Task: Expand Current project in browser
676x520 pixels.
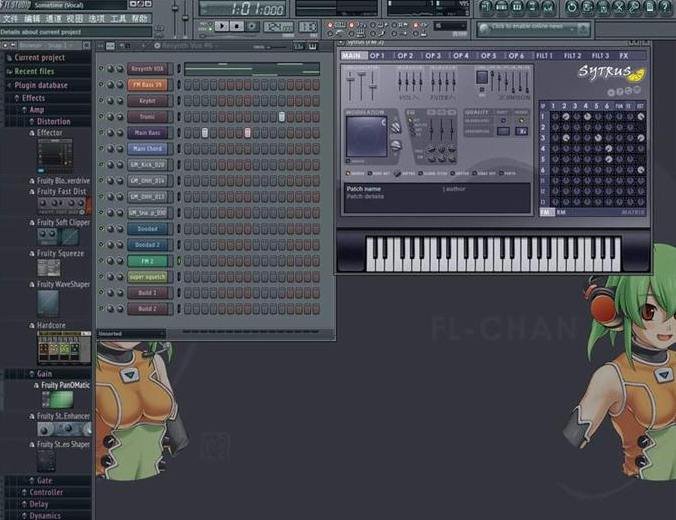Action: 39,57
